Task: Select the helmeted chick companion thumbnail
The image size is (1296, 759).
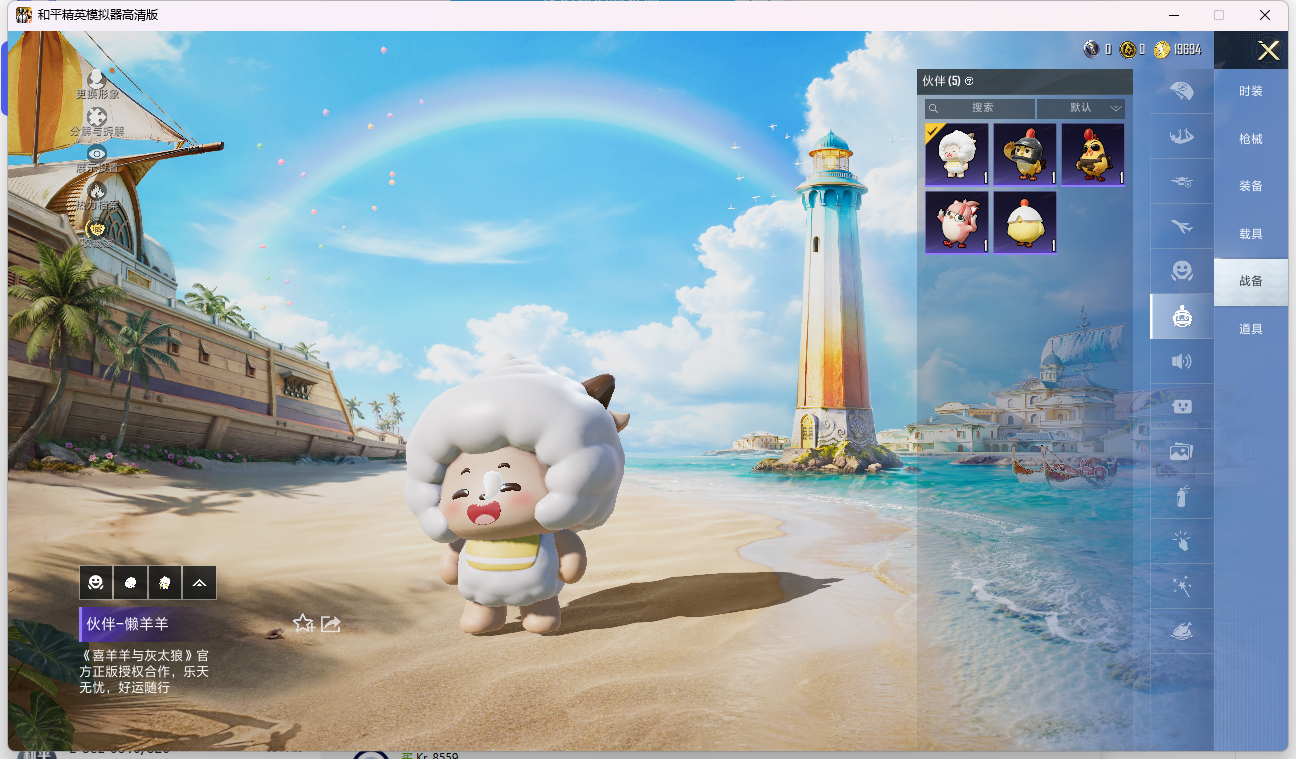Action: click(1025, 154)
